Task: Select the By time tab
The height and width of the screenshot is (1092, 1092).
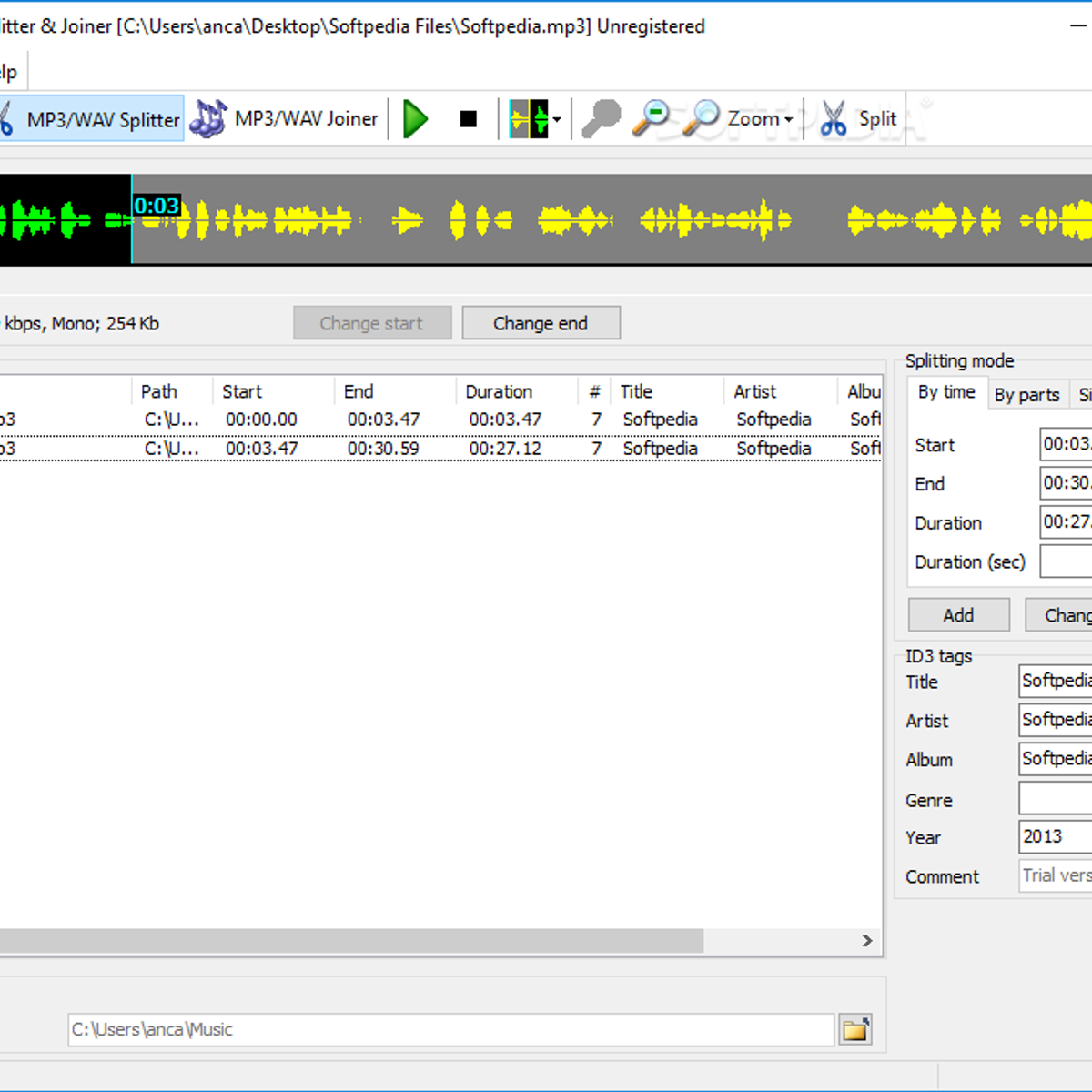Action: pyautogui.click(x=946, y=392)
